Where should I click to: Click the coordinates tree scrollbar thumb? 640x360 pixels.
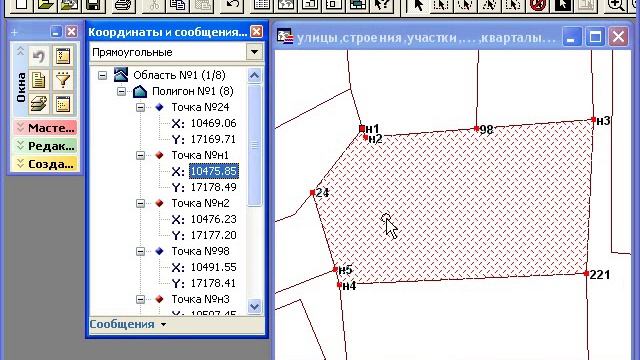(254, 145)
